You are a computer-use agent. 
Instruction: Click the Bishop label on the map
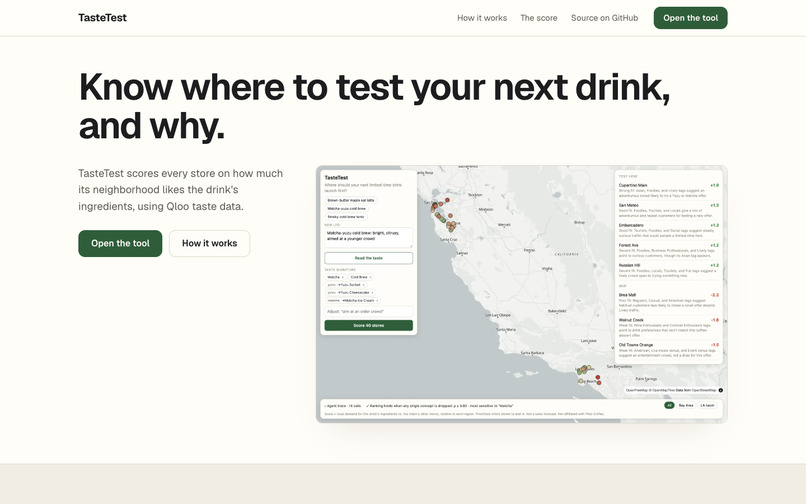(579, 222)
